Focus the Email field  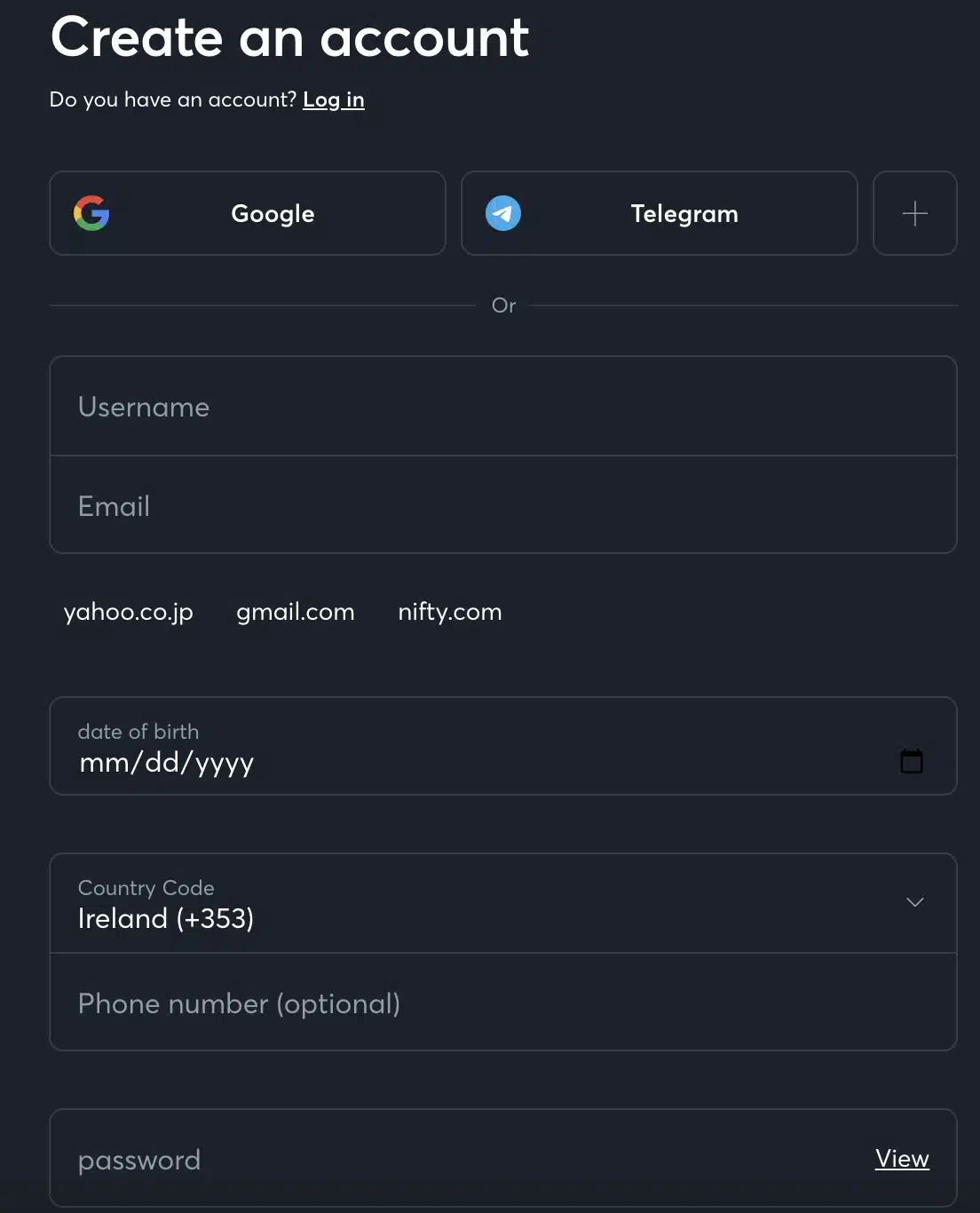503,505
